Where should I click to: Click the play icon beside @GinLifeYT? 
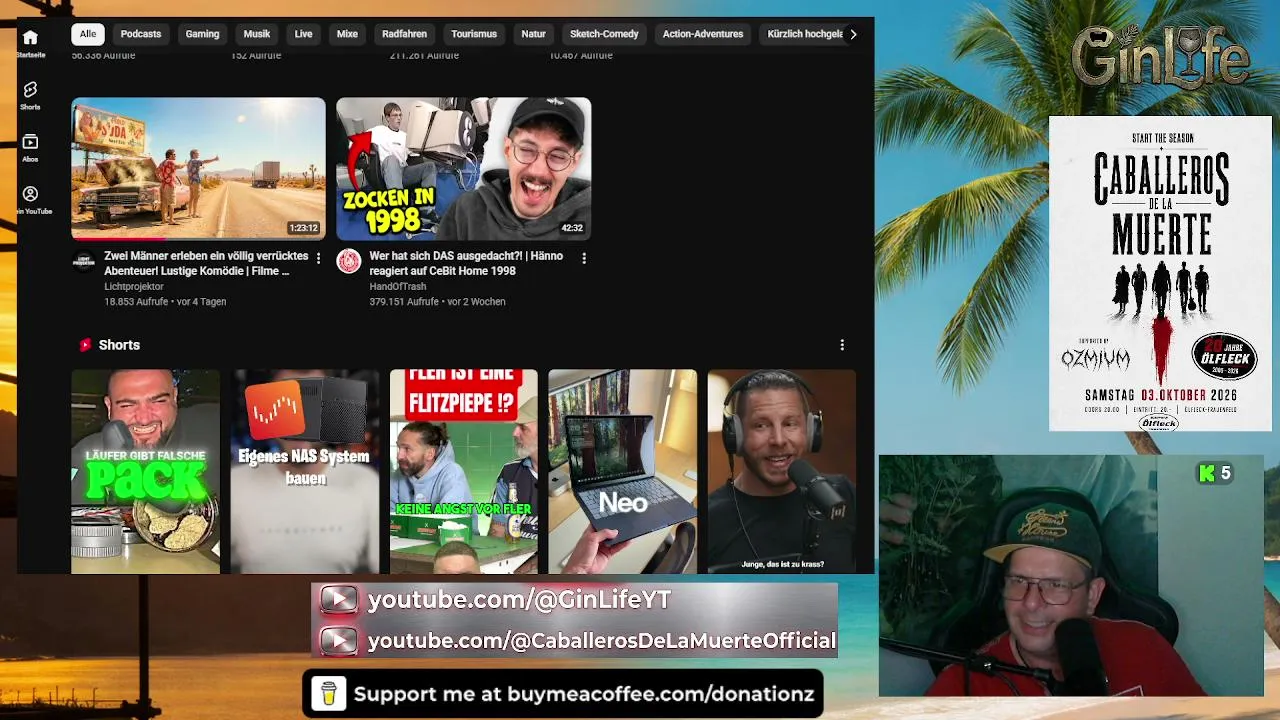(339, 599)
